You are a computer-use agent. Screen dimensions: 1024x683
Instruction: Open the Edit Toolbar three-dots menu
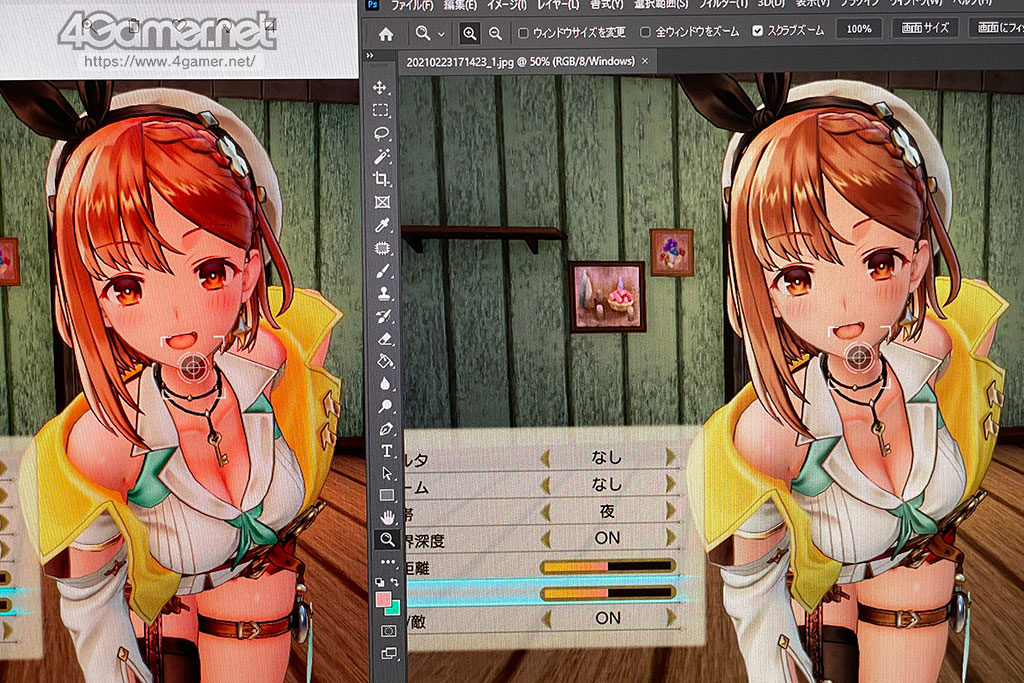pos(388,562)
